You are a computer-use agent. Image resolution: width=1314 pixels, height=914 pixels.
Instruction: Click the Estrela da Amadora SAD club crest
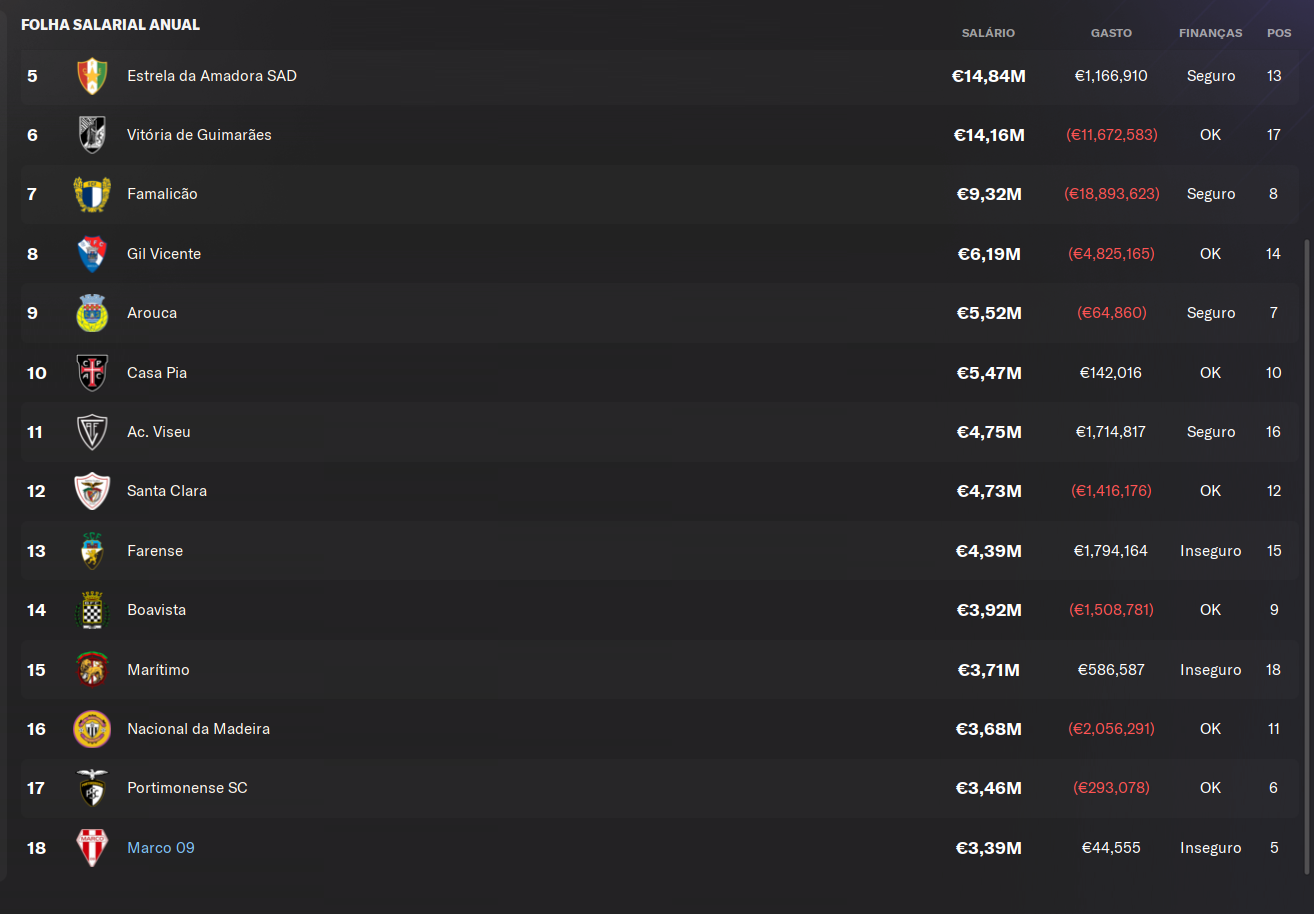tap(92, 76)
